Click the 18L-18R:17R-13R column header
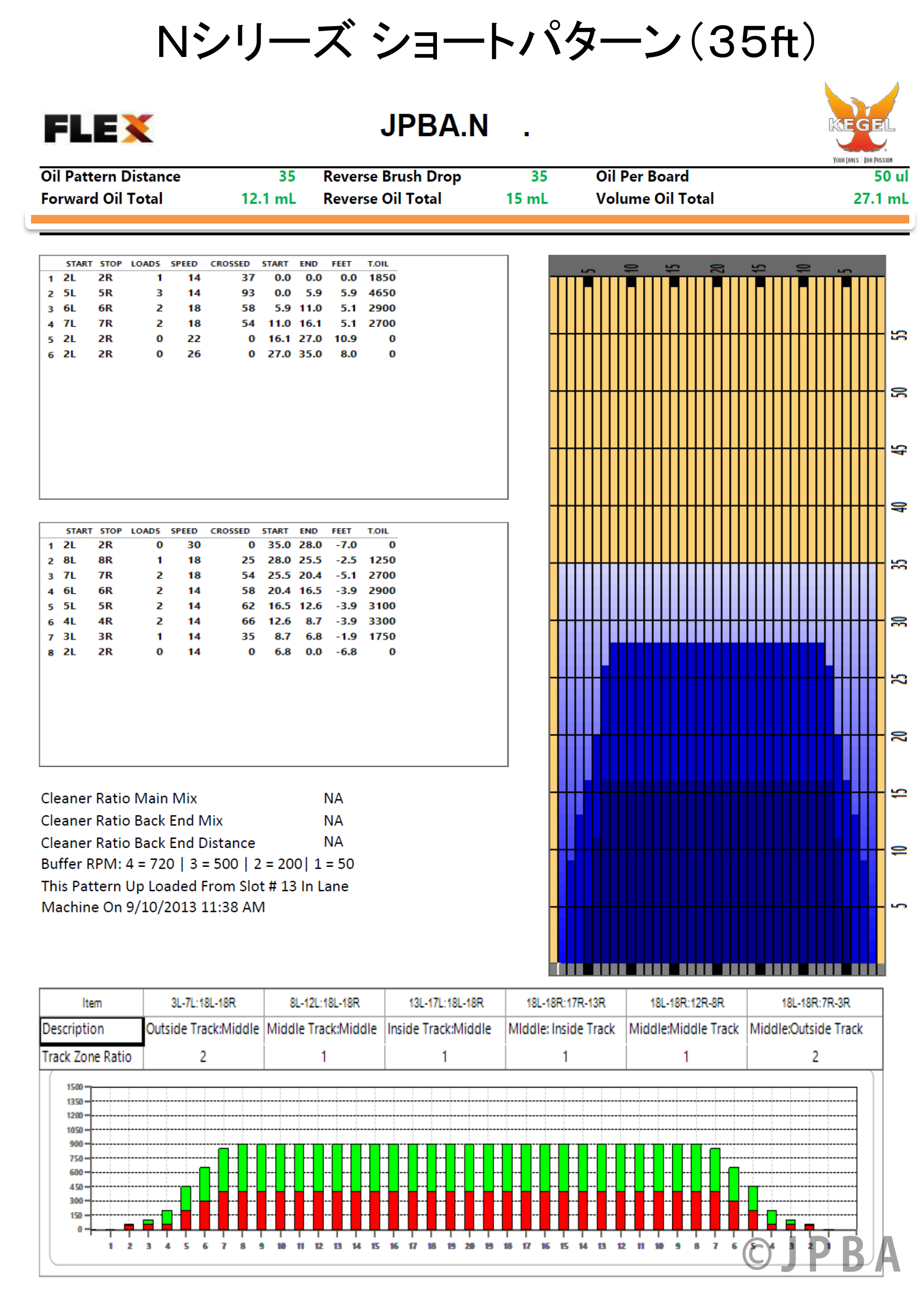 pyautogui.click(x=566, y=1003)
